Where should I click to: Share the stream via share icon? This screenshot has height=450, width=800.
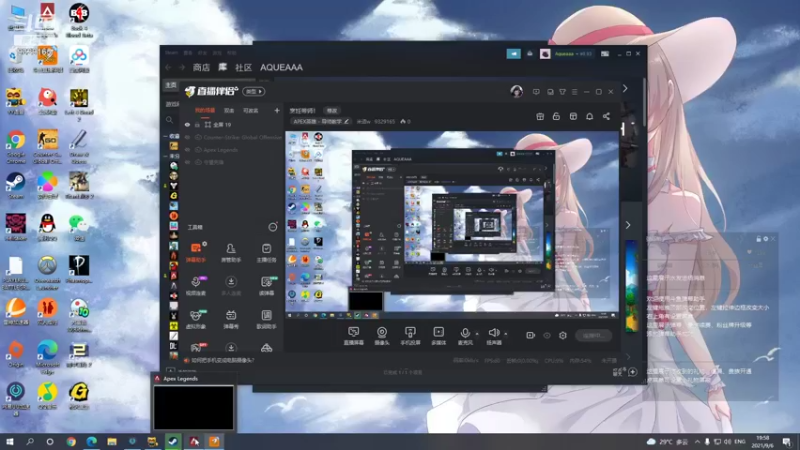606,116
